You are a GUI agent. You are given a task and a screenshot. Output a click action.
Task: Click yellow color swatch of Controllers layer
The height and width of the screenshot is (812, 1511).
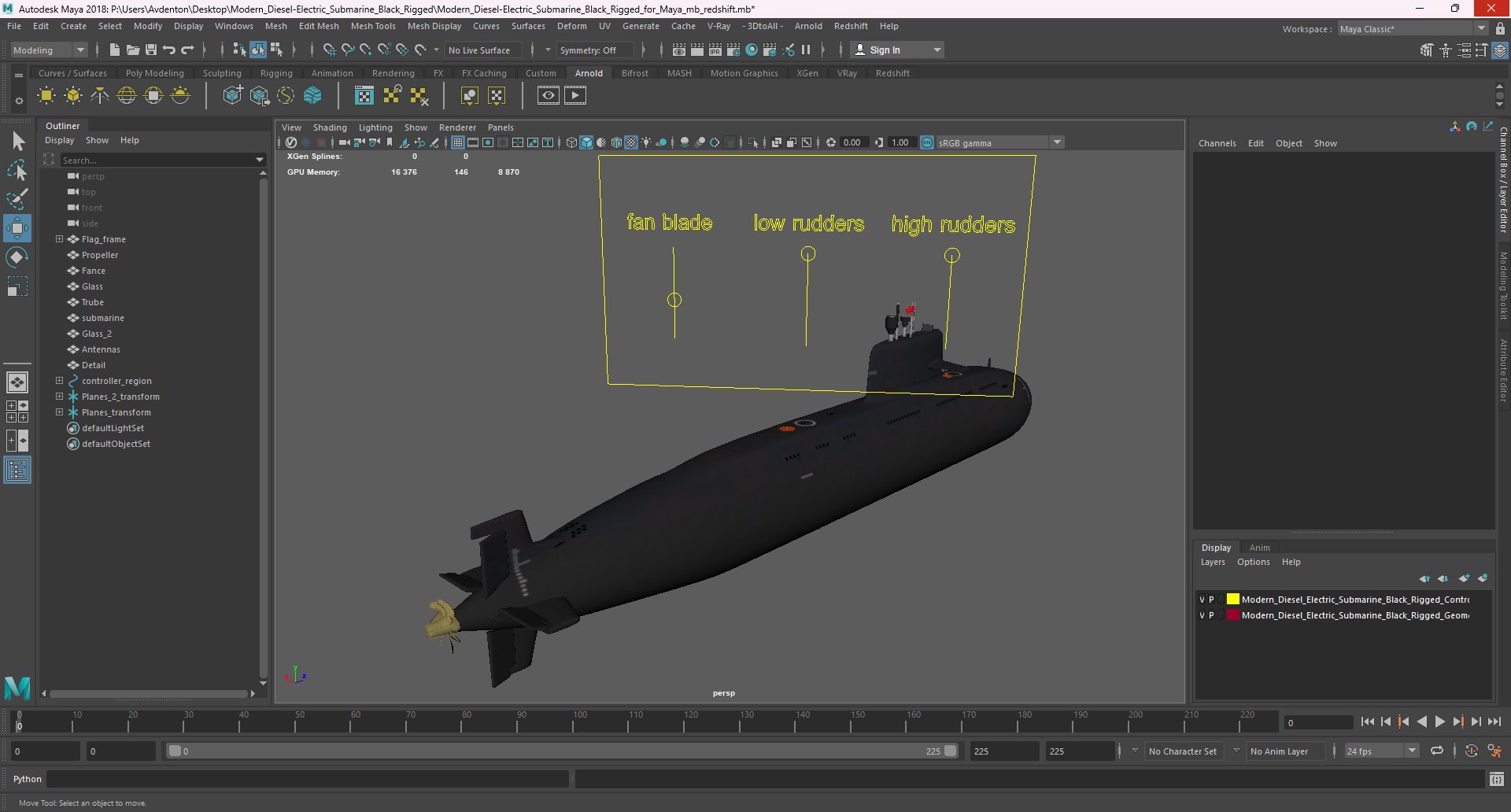(1232, 600)
